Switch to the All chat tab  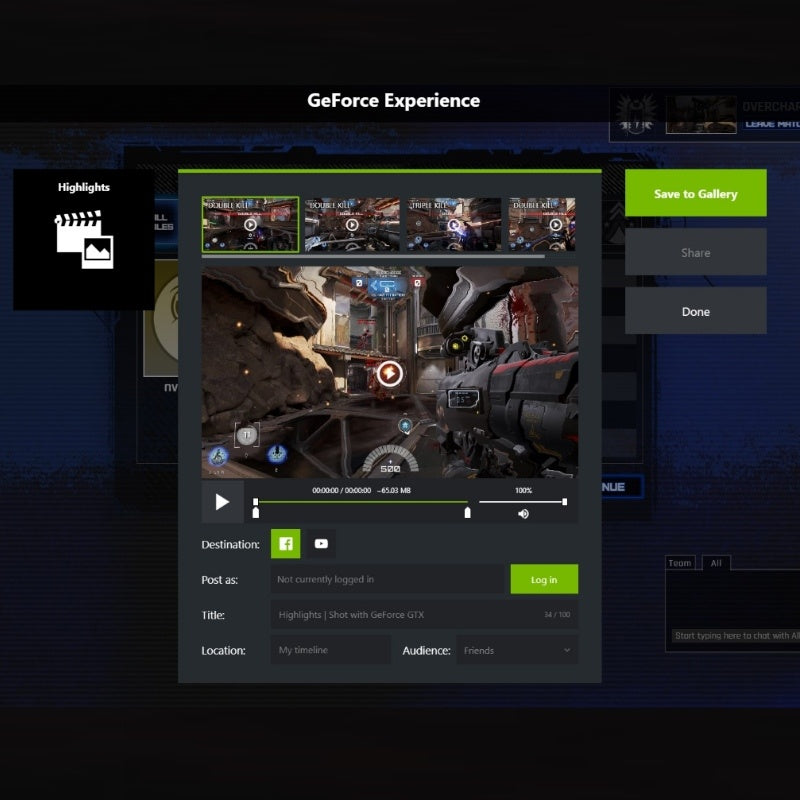point(716,563)
